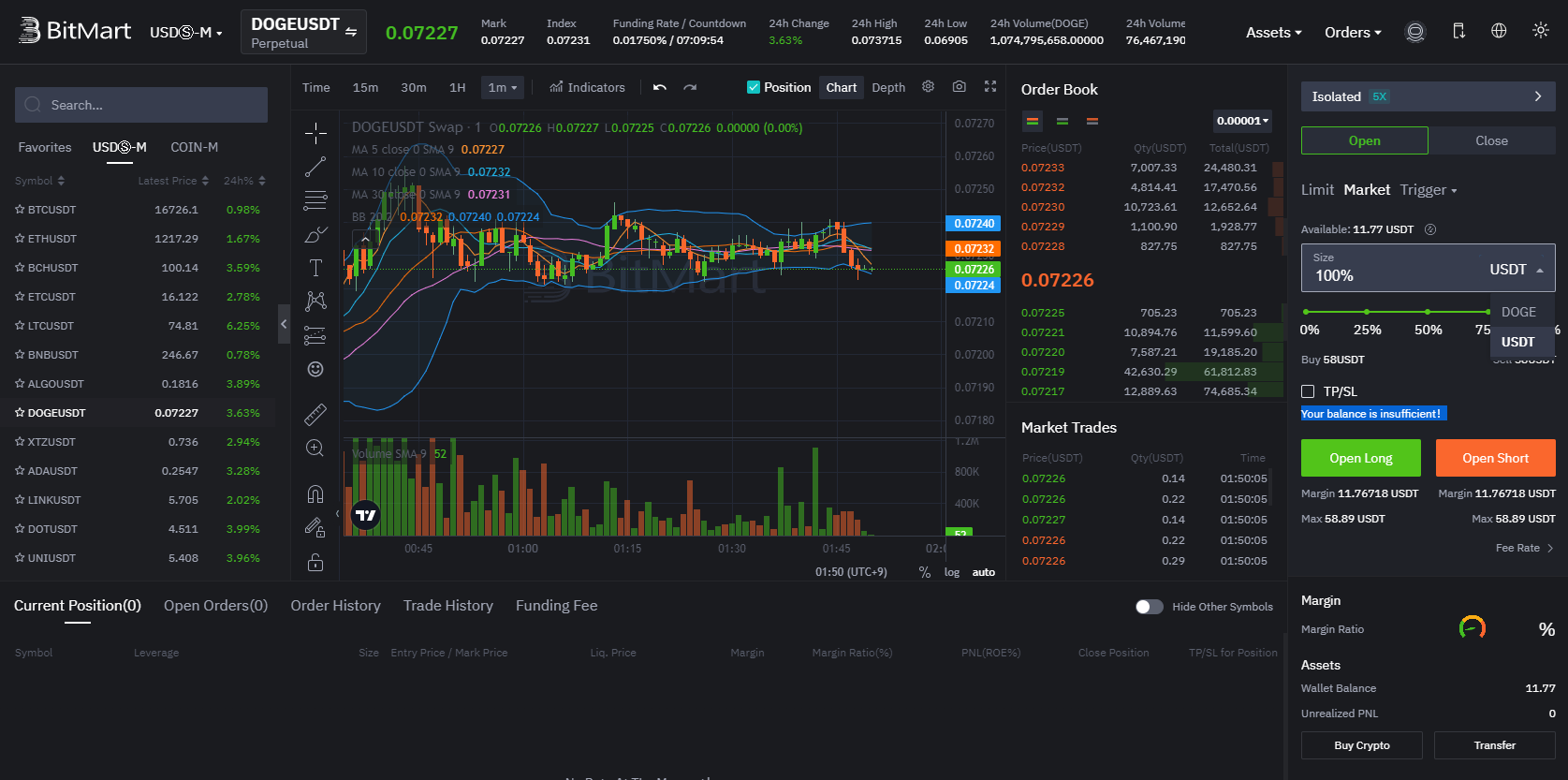Open the mobile app download icon

[x=1458, y=31]
